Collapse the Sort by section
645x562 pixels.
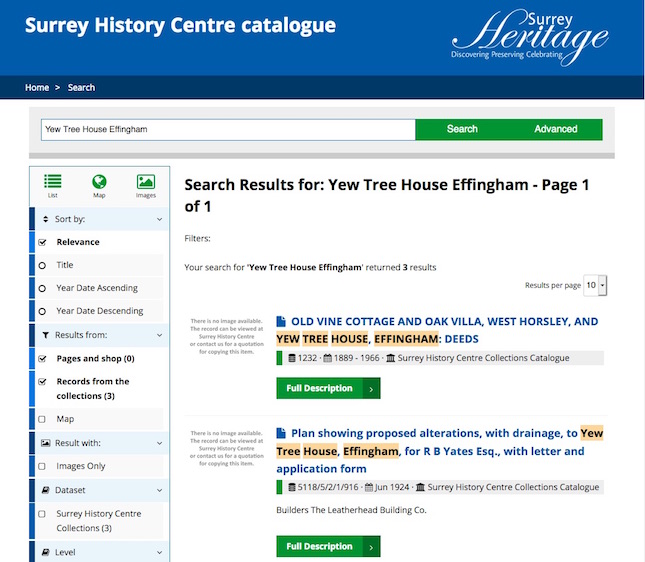coord(160,219)
